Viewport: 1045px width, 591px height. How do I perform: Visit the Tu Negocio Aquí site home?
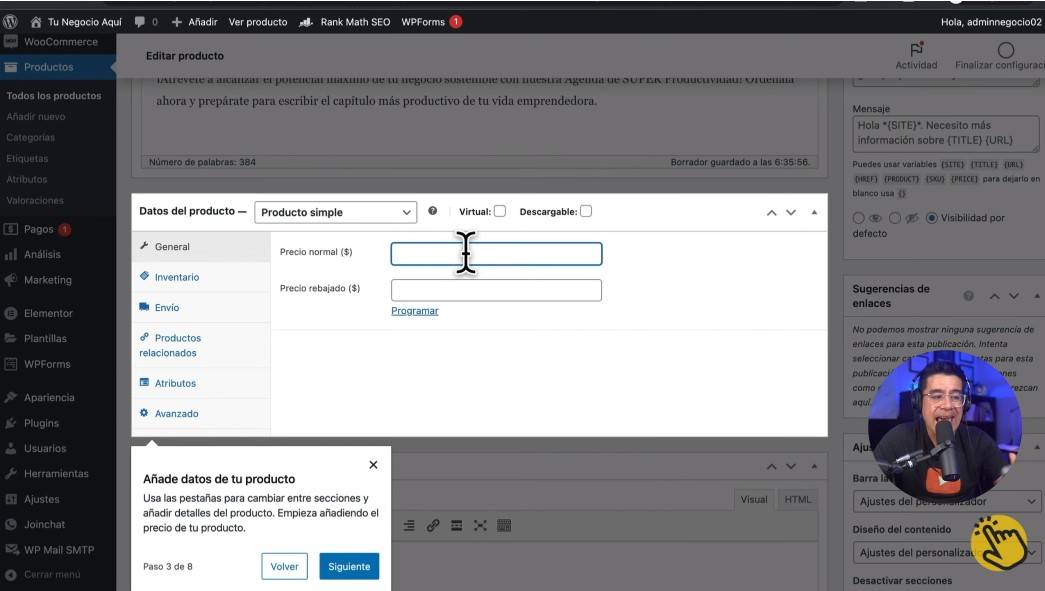[76, 22]
